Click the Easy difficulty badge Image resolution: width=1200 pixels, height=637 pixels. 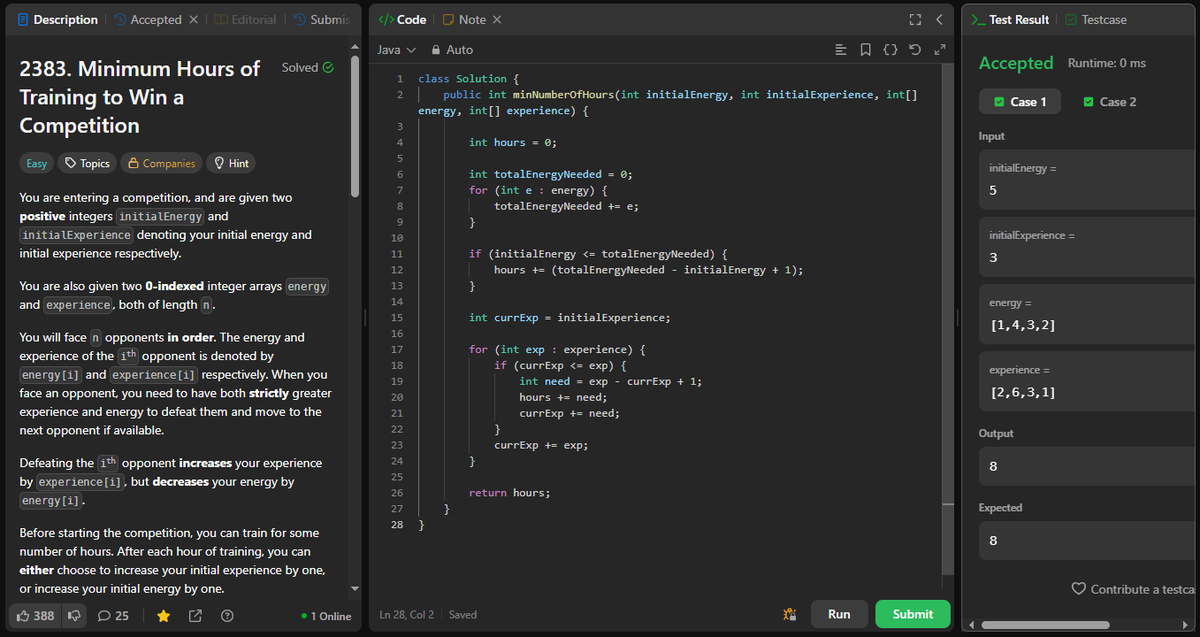point(37,163)
